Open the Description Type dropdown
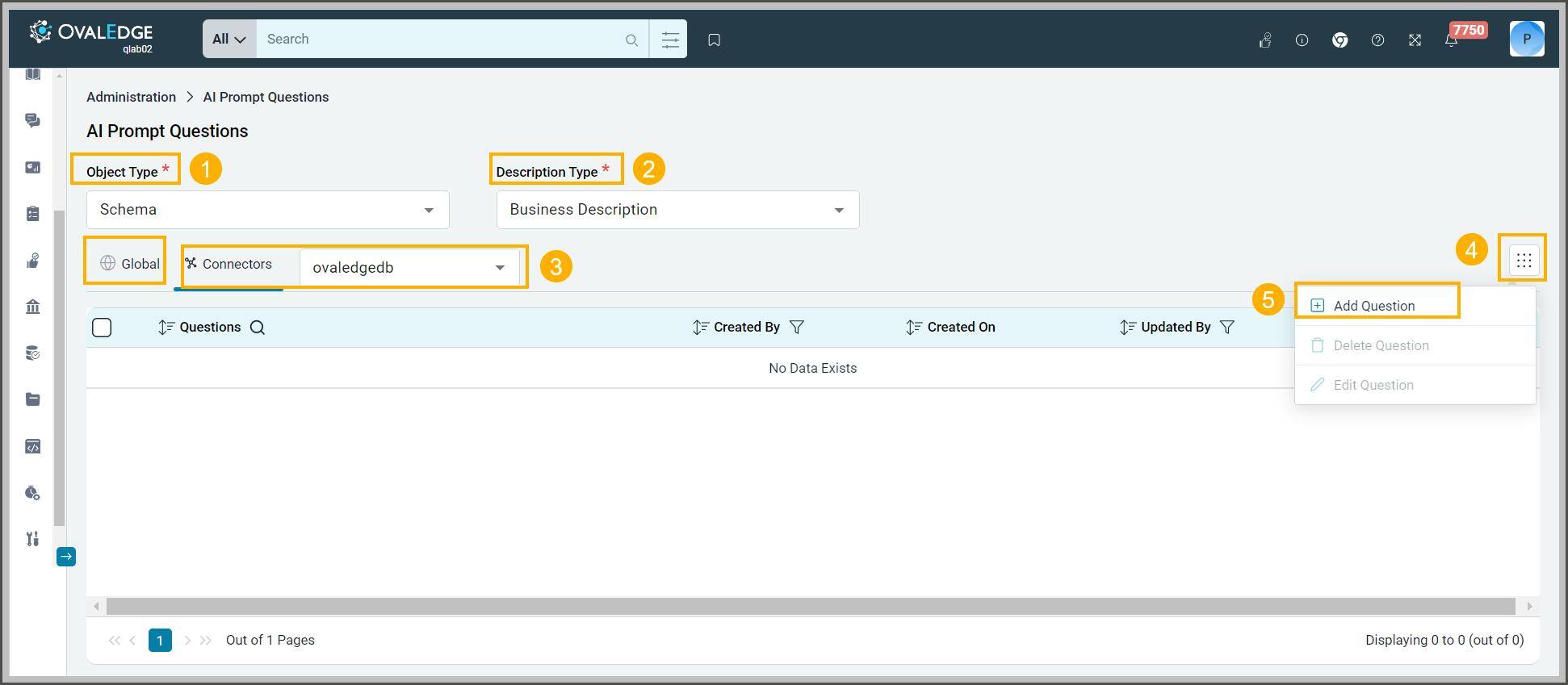 (x=677, y=210)
